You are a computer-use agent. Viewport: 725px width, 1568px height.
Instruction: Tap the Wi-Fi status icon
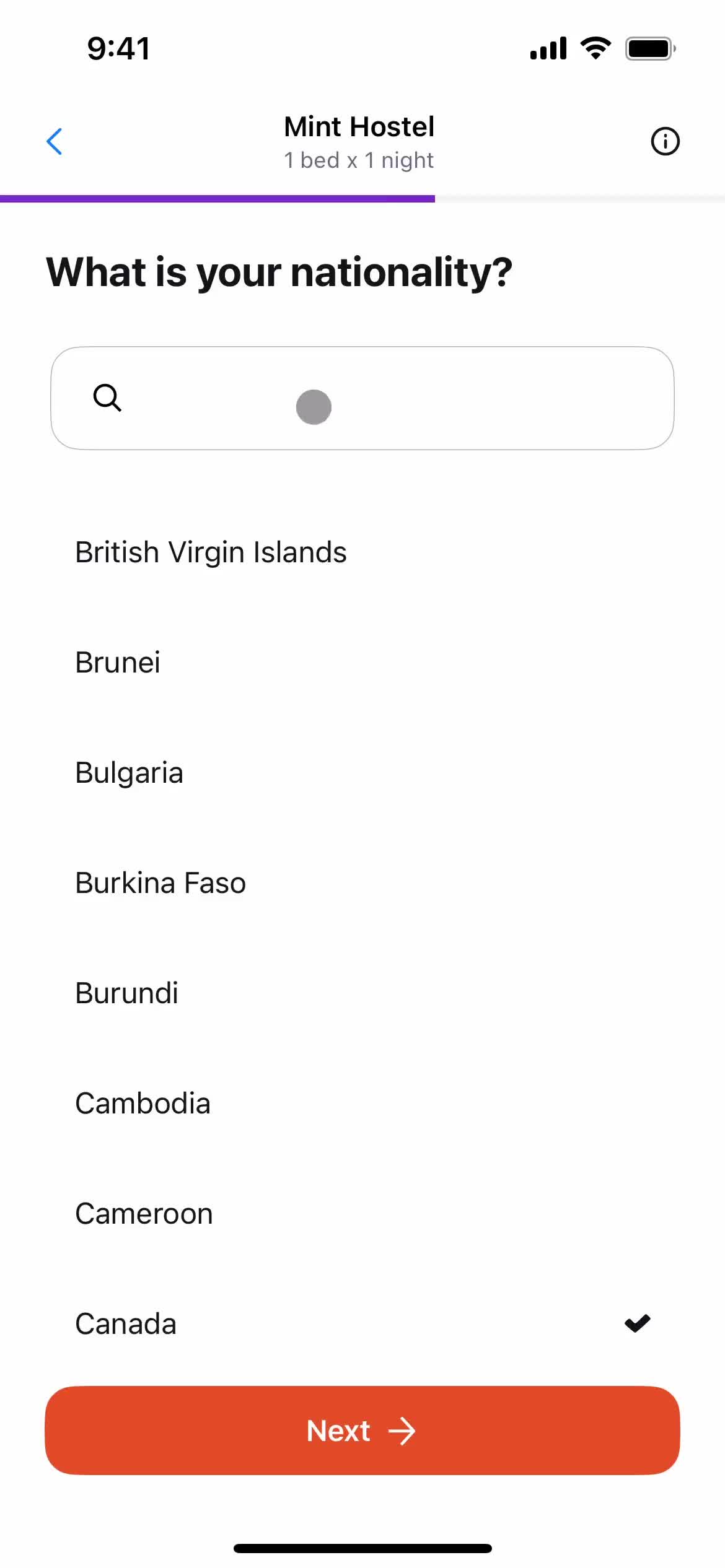pos(595,48)
